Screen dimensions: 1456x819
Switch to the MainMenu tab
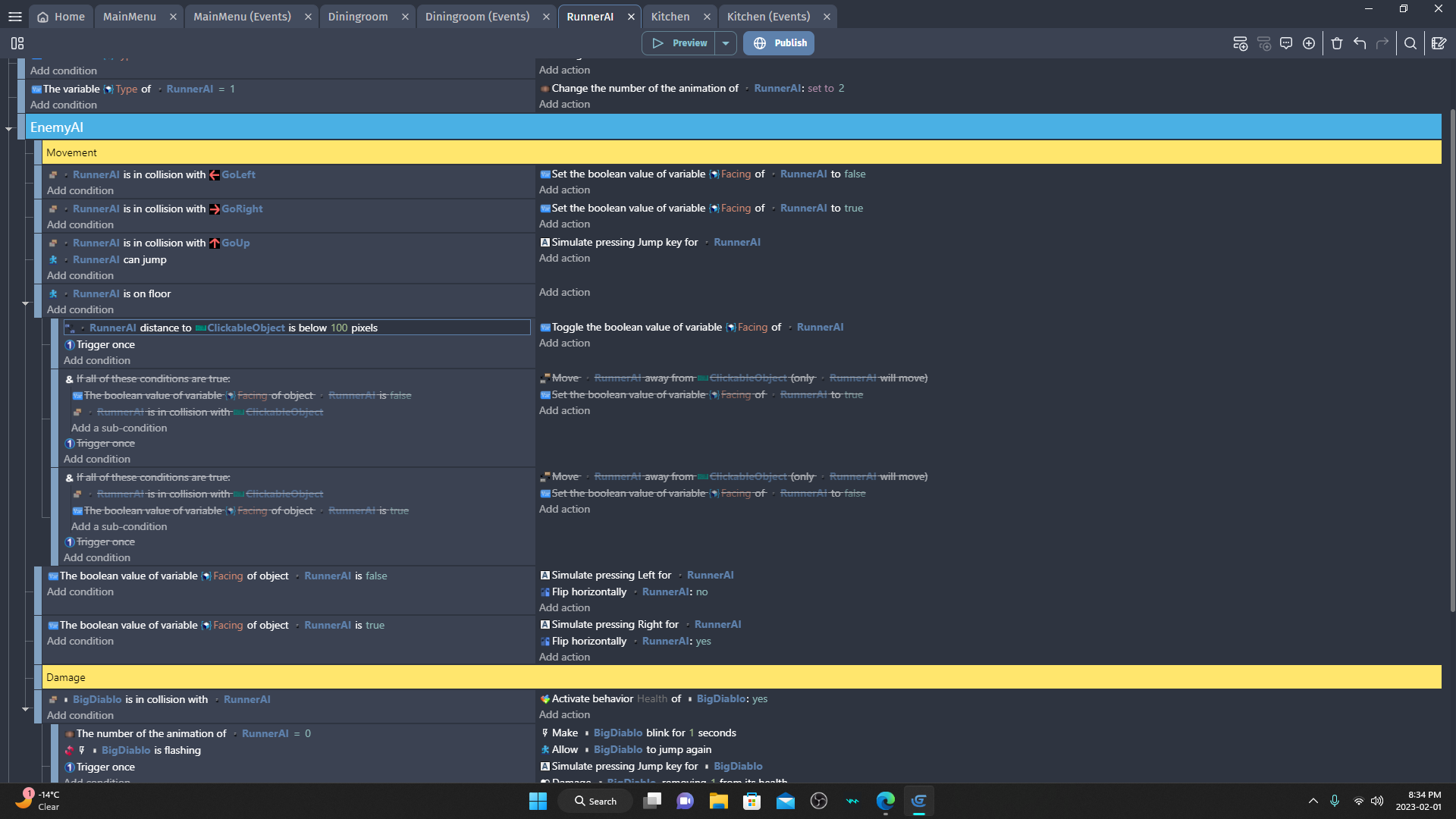tap(130, 17)
